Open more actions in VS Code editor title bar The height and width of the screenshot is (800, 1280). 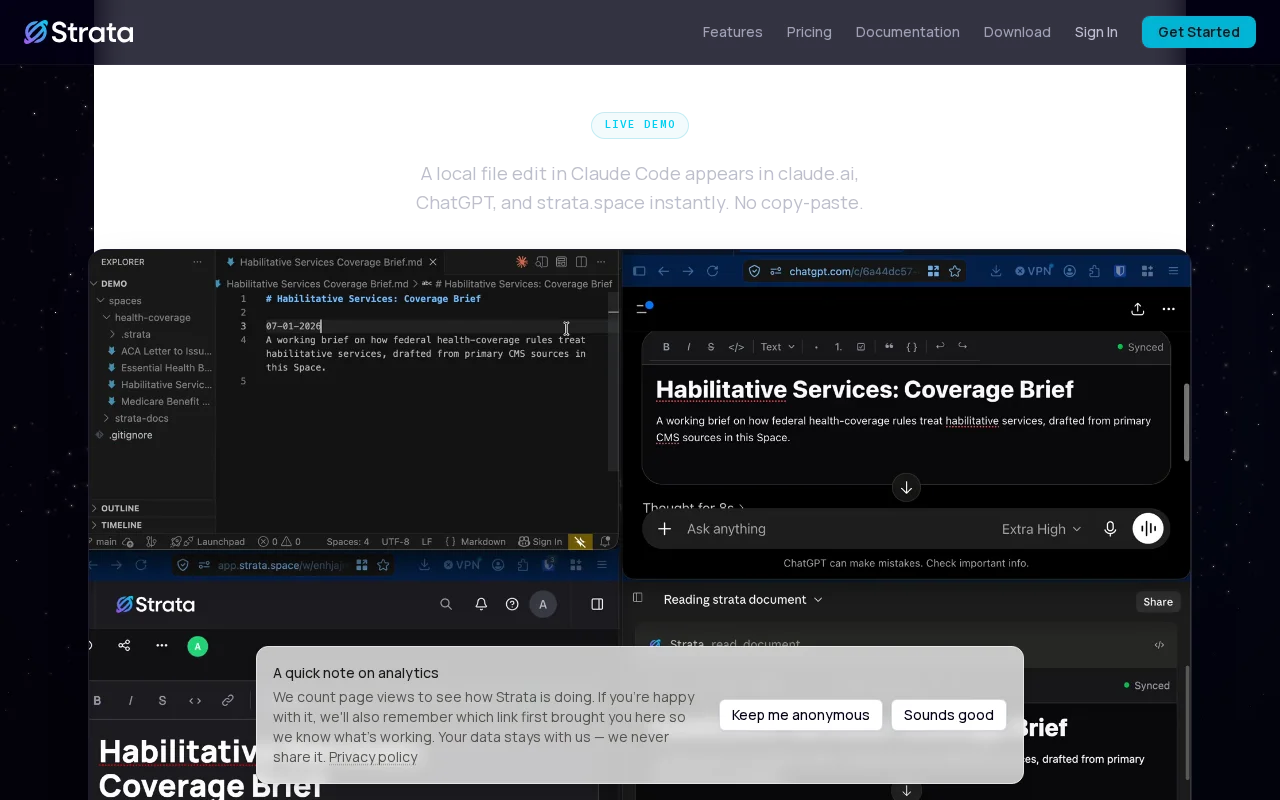pyautogui.click(x=601, y=262)
